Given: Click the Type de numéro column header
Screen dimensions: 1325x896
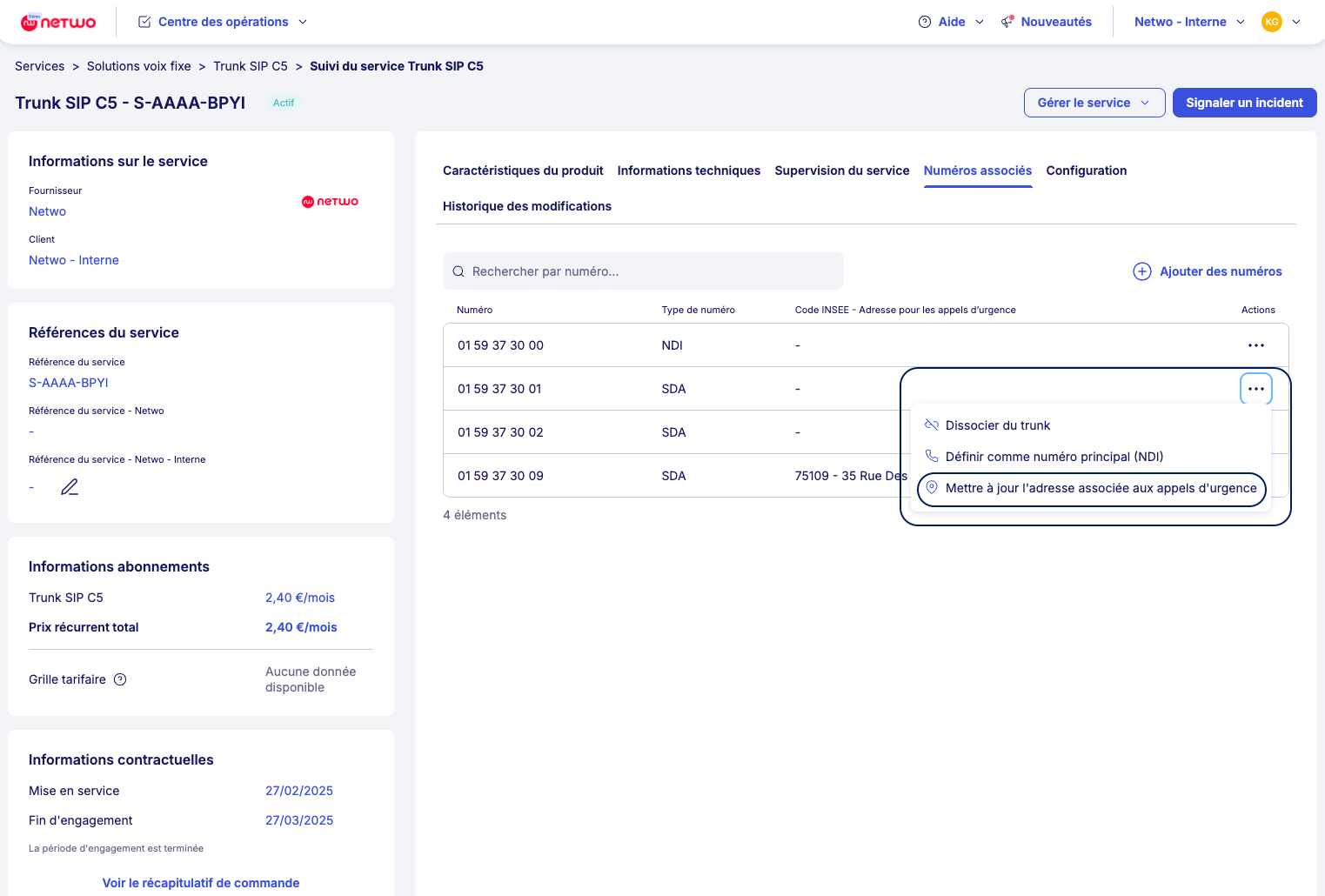Looking at the screenshot, I should [x=699, y=310].
